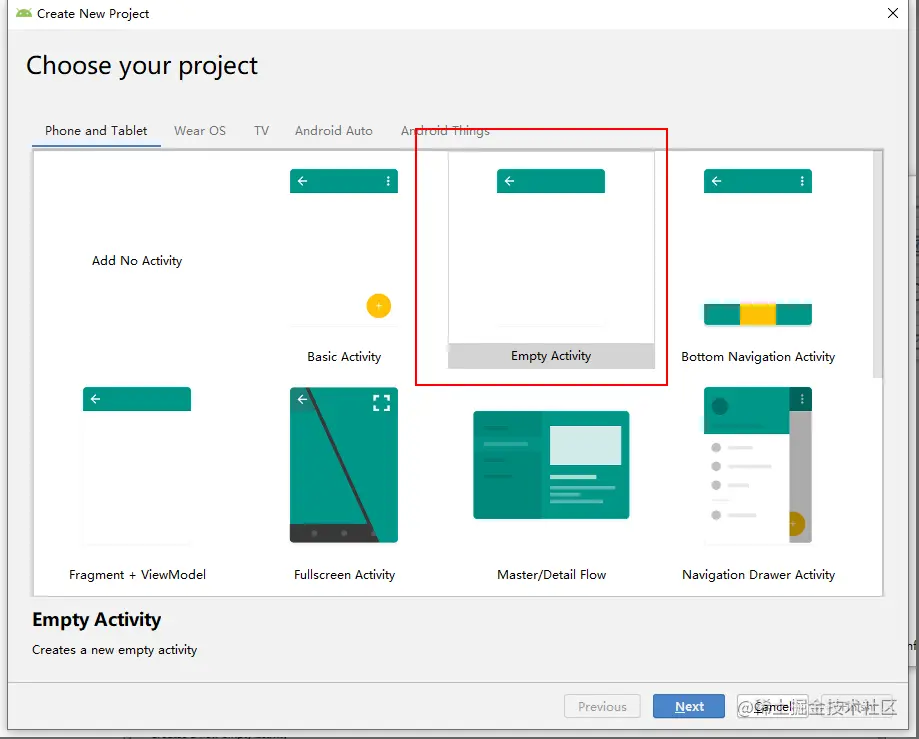
Task: Click the fullscreen expand icon in Fullscreen Activity
Action: 382,403
